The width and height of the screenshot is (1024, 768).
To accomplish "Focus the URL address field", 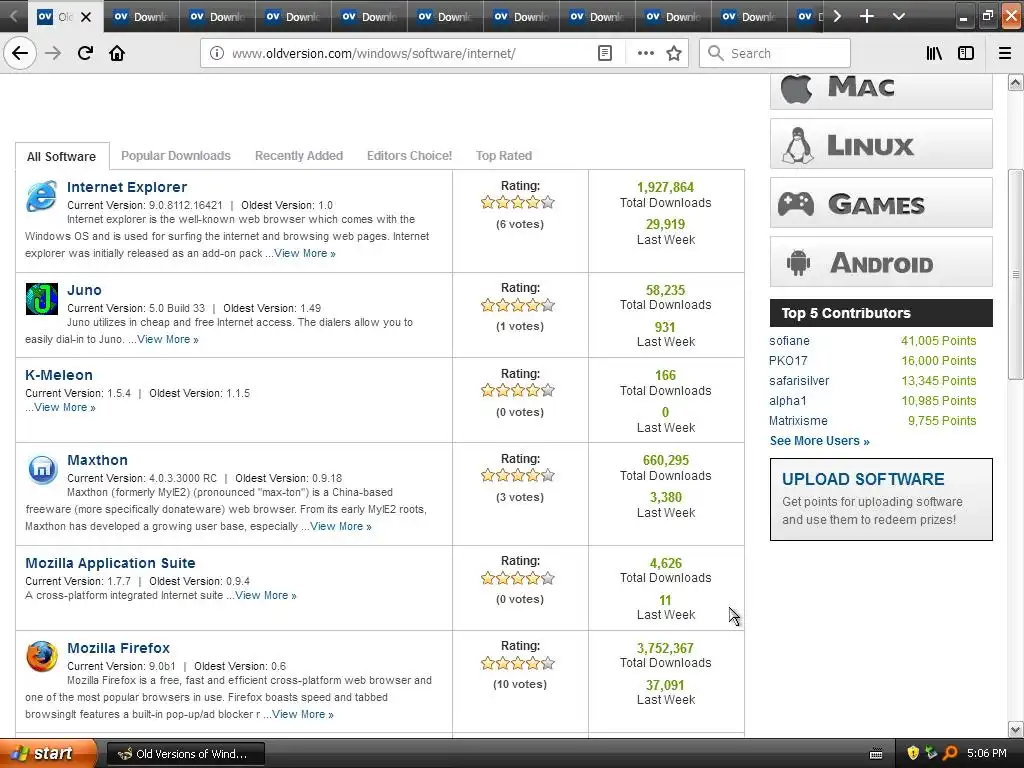I will click(411, 54).
